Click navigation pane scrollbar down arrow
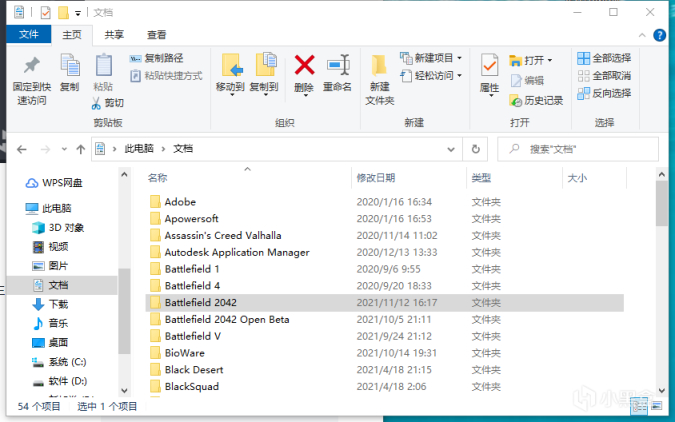 click(124, 391)
